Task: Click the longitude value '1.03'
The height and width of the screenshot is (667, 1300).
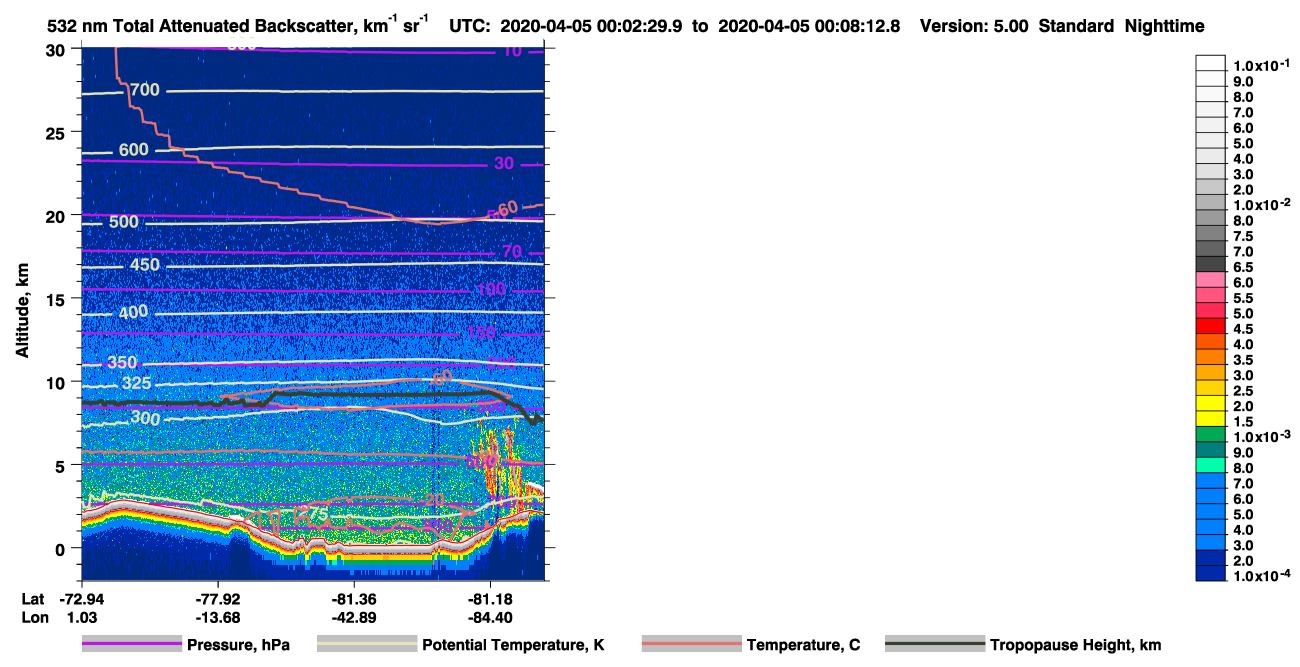Action: click(x=80, y=618)
